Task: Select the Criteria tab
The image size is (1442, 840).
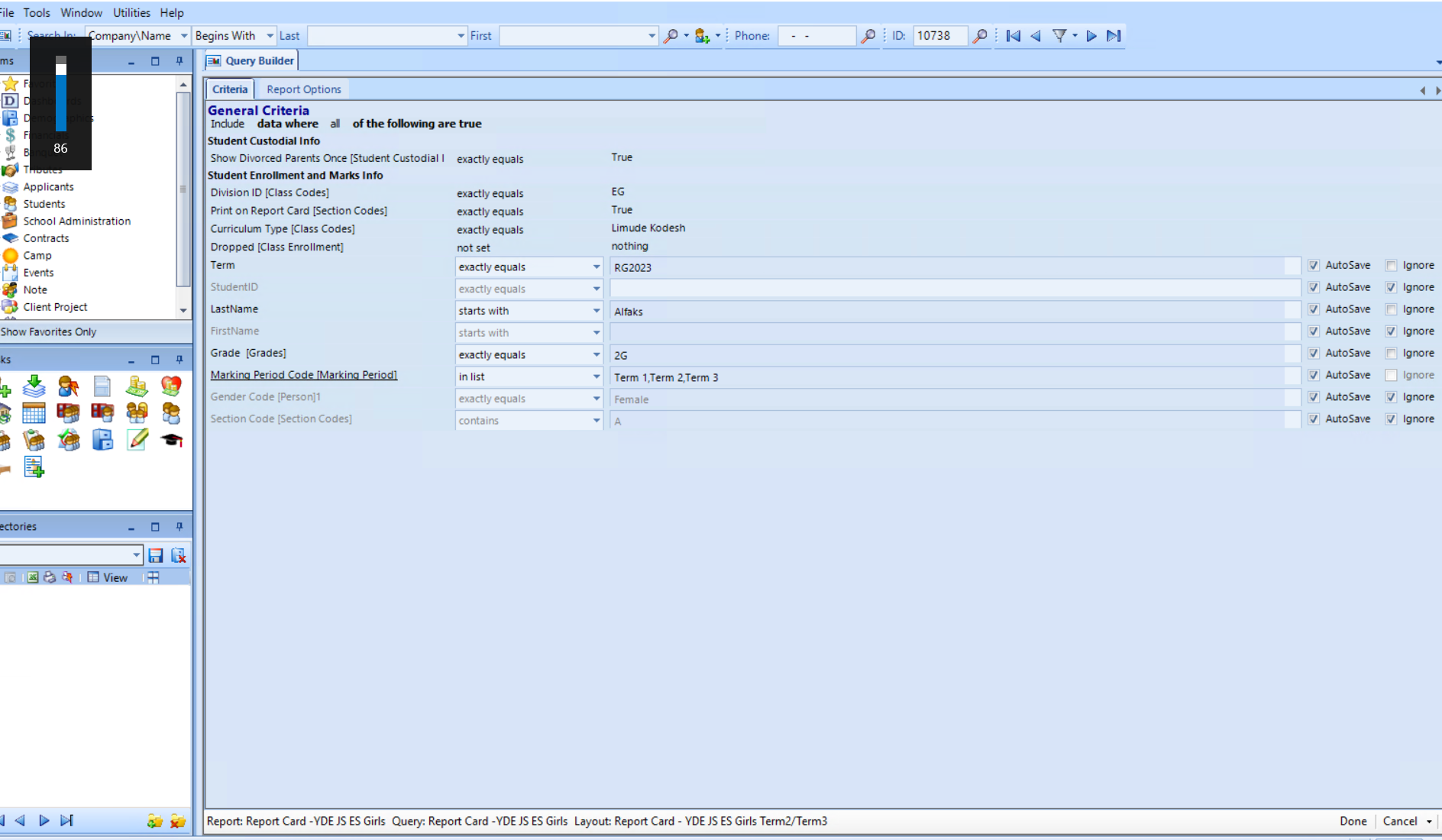Action: point(230,89)
